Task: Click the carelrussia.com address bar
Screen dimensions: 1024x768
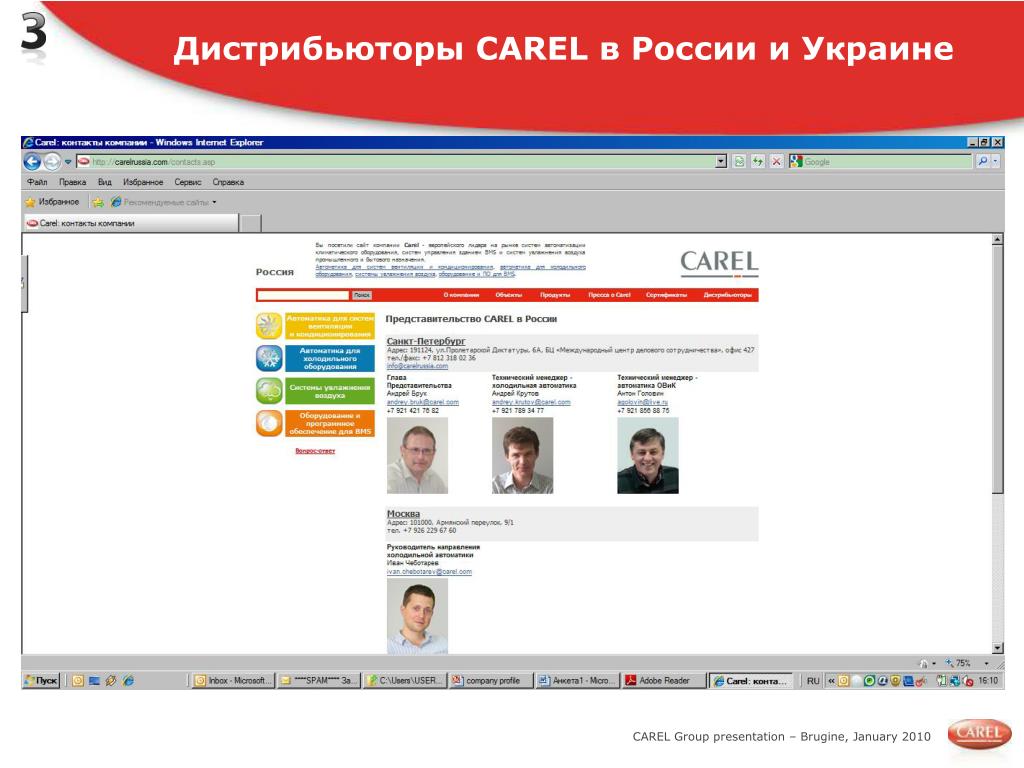Action: coord(395,162)
